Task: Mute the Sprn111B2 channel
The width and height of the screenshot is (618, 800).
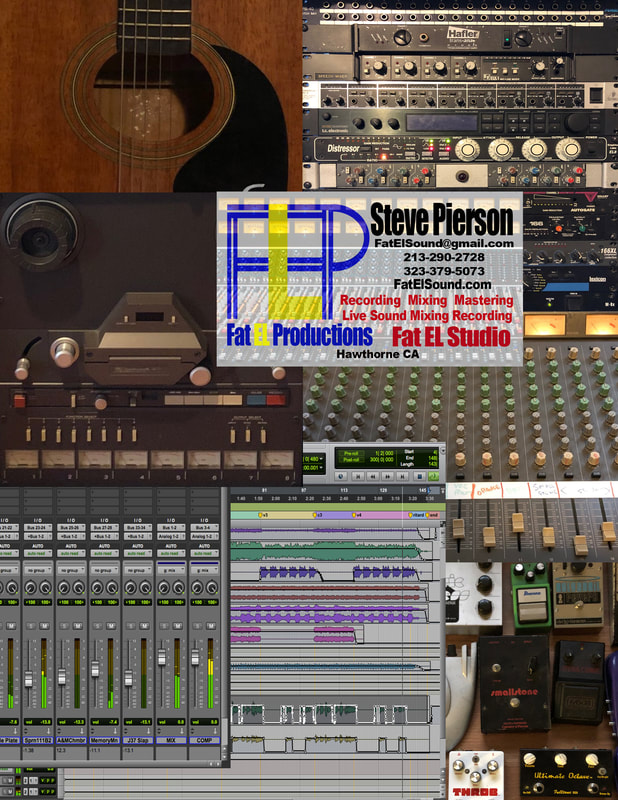Action: pos(44,626)
